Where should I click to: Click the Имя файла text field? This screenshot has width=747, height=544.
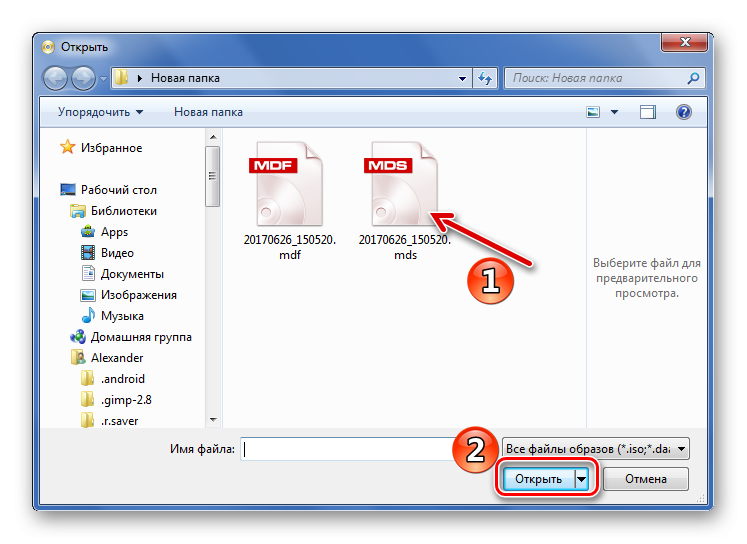click(x=370, y=450)
